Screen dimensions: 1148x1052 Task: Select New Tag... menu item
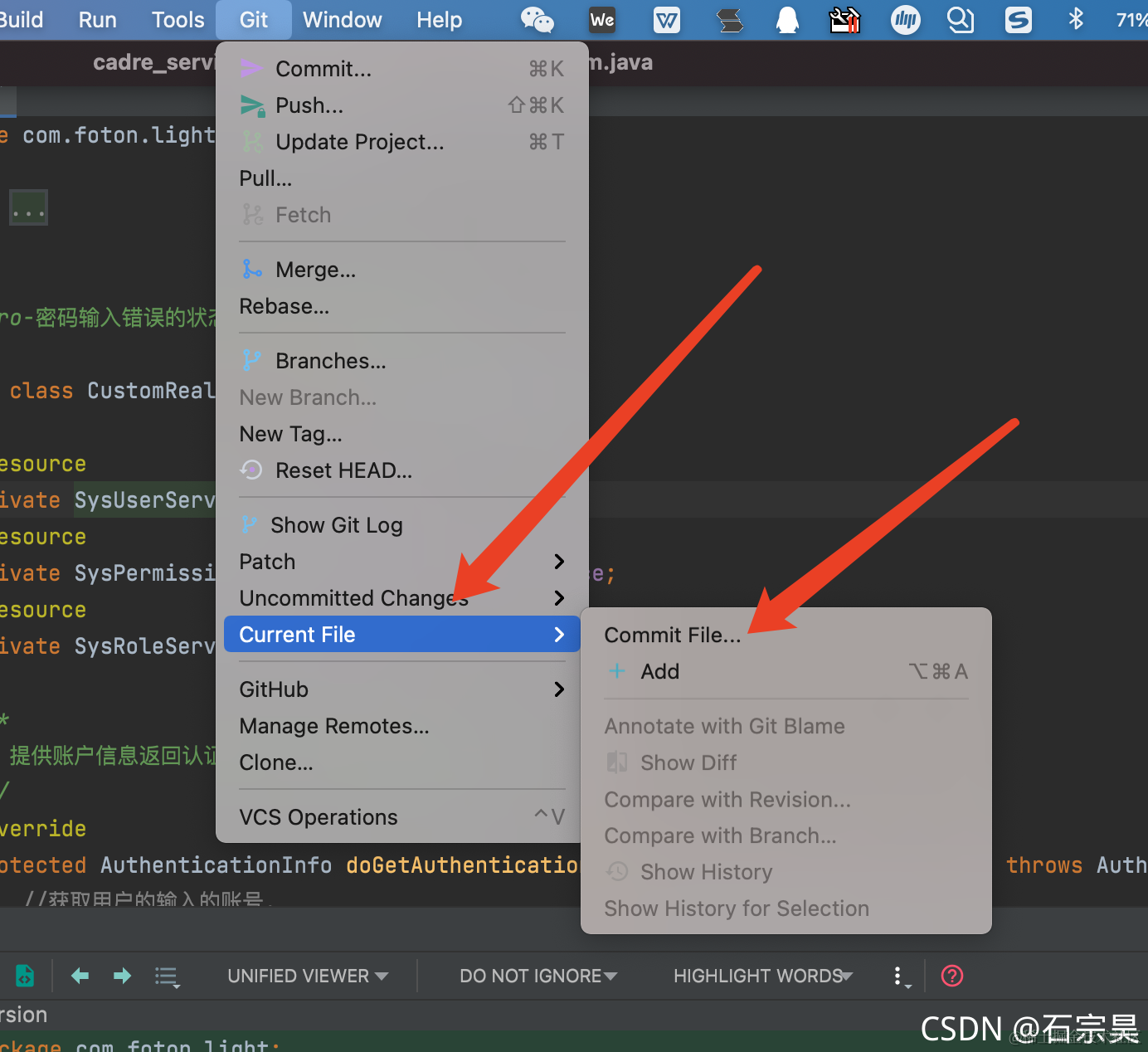[x=402, y=434]
